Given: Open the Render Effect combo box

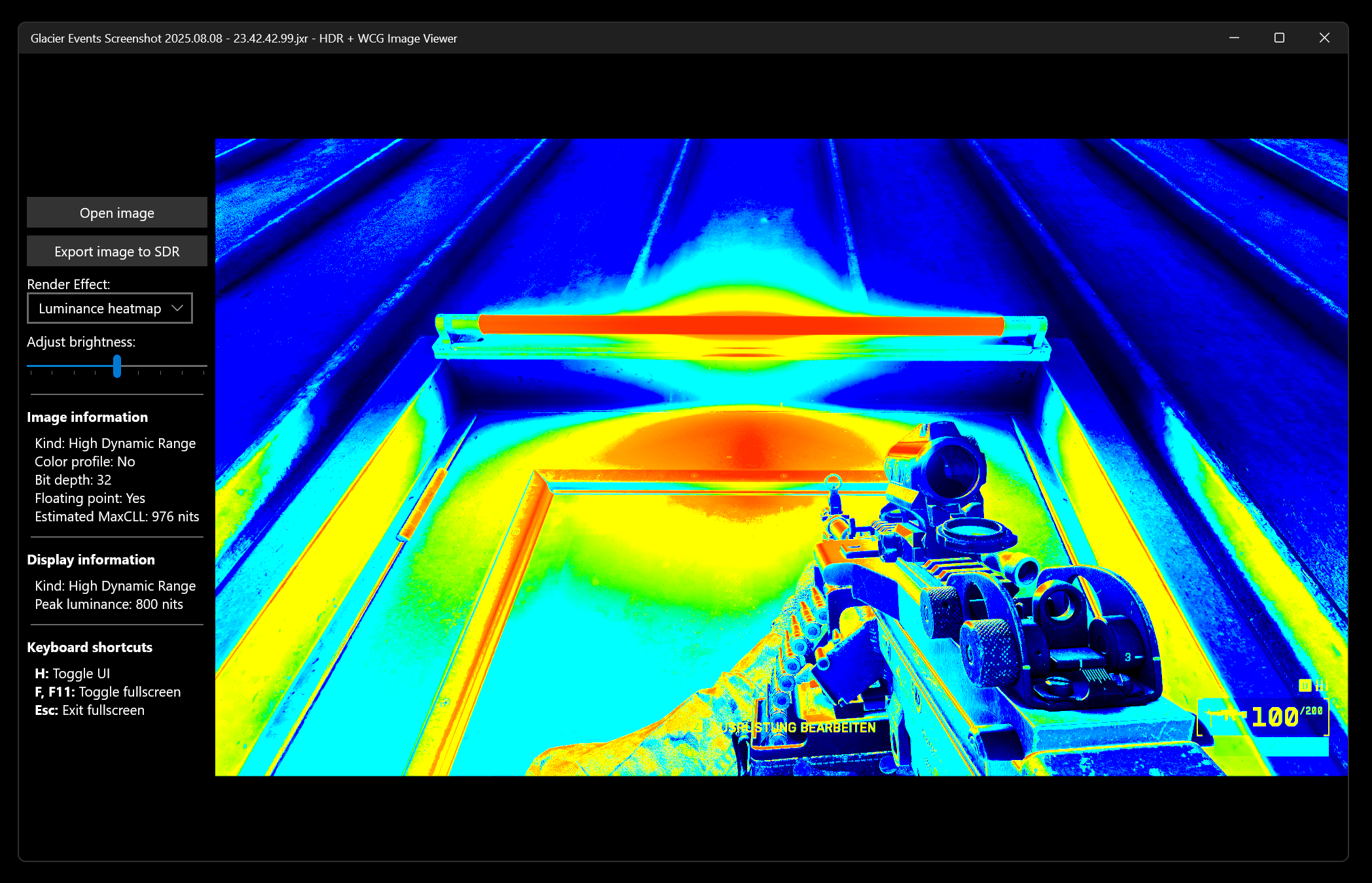Looking at the screenshot, I should pos(109,308).
